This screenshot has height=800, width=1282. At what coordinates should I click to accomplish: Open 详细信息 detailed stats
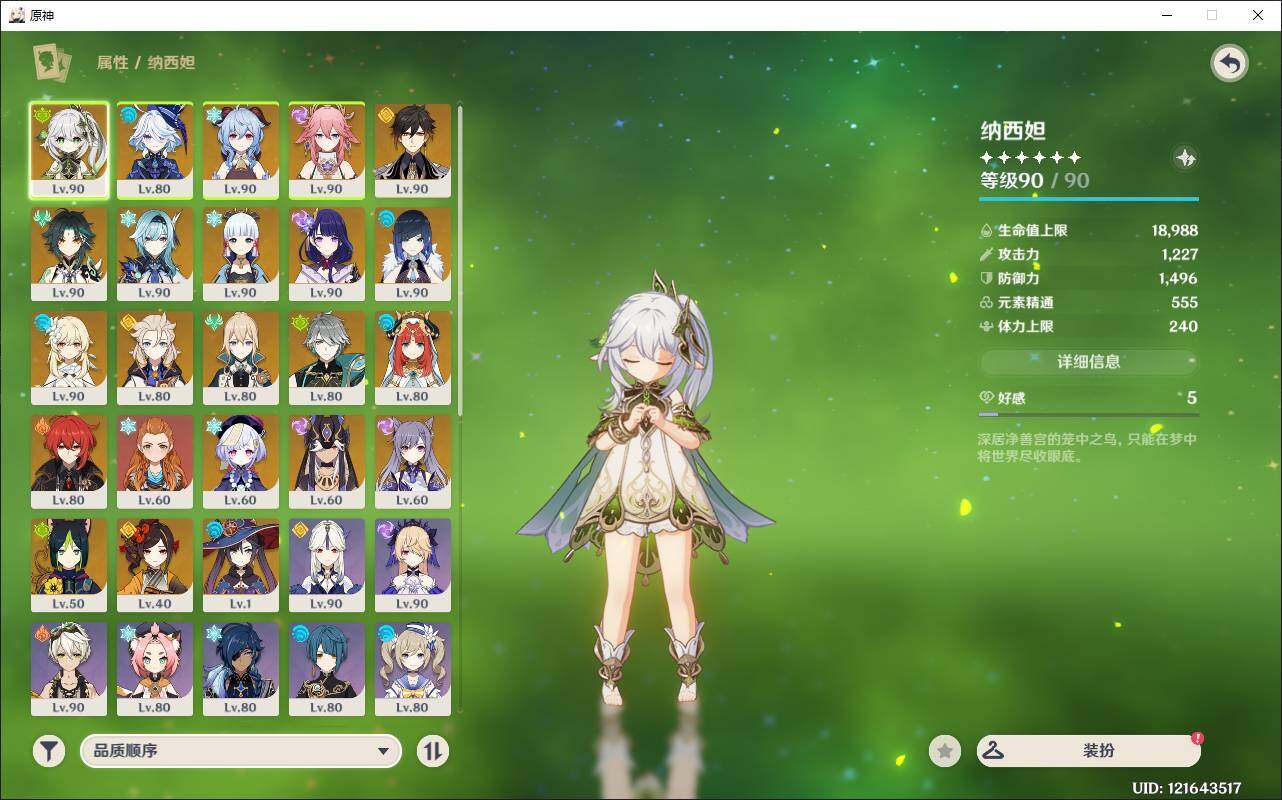click(1089, 362)
